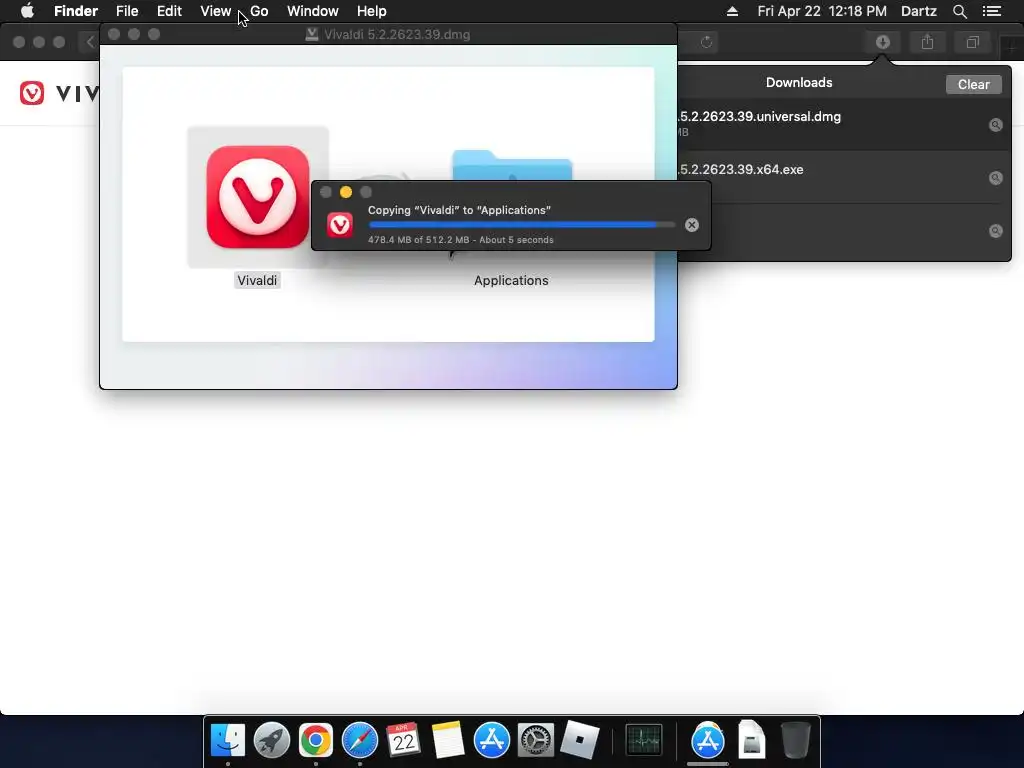
Task: Open the Go menu
Action: 259,11
